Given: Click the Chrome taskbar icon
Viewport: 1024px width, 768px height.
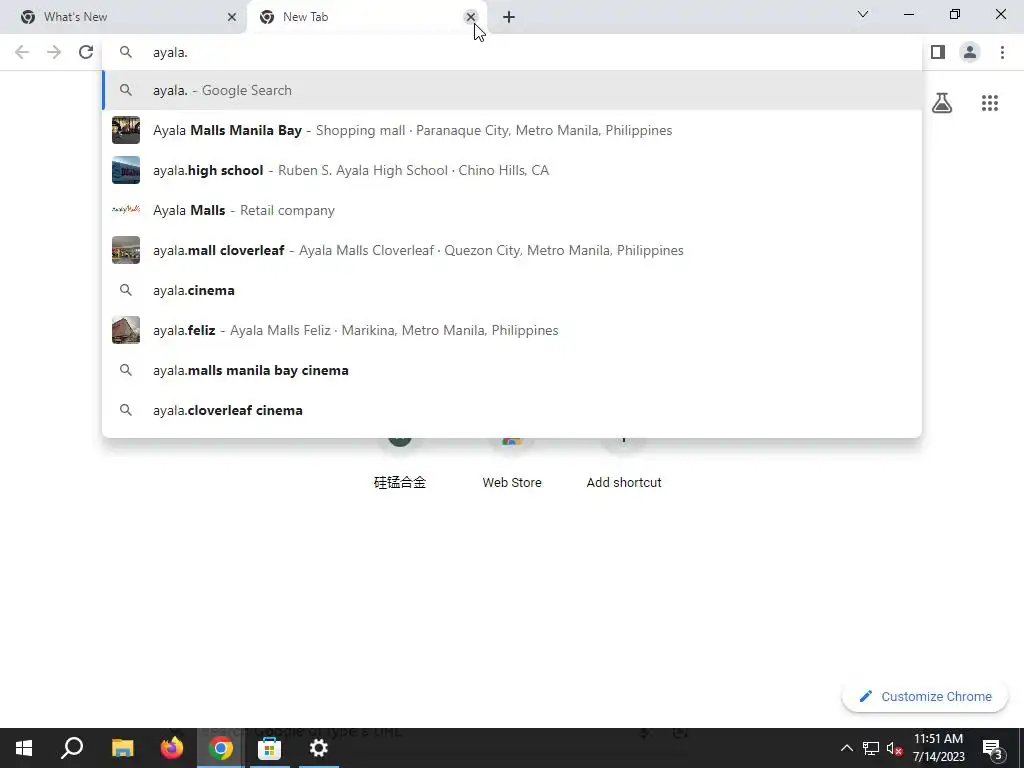Looking at the screenshot, I should tap(221, 748).
